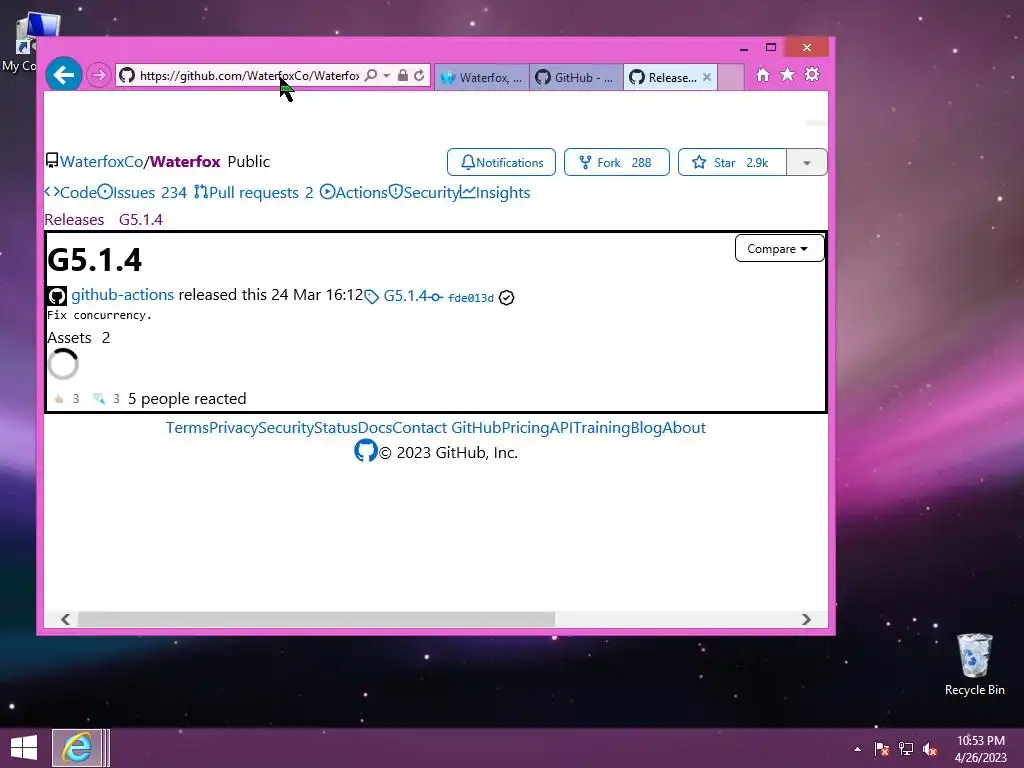Switch to the Waterfox browser tab
Viewport: 1024px width, 768px height.
tap(482, 78)
